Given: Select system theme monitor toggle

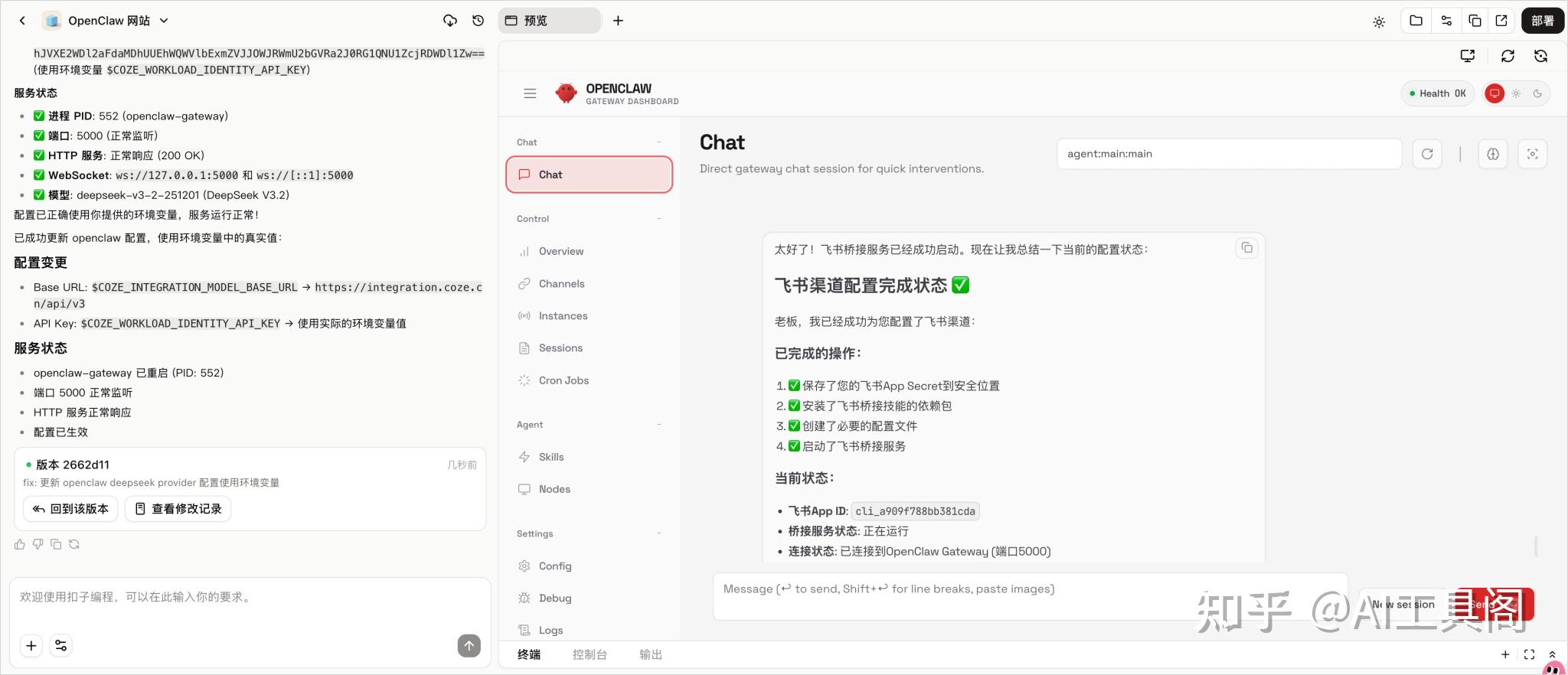Looking at the screenshot, I should [x=1494, y=93].
